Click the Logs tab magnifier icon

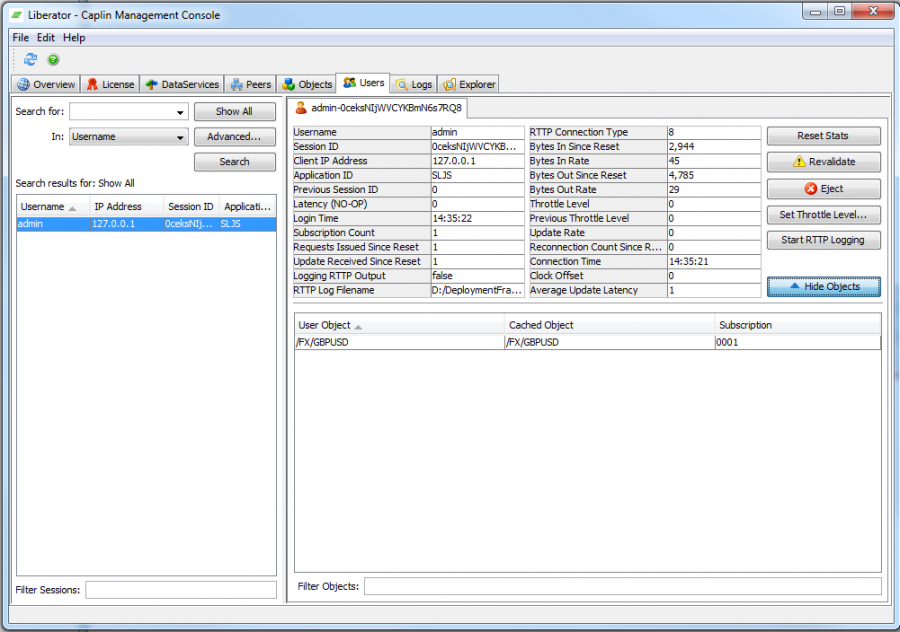(x=402, y=84)
